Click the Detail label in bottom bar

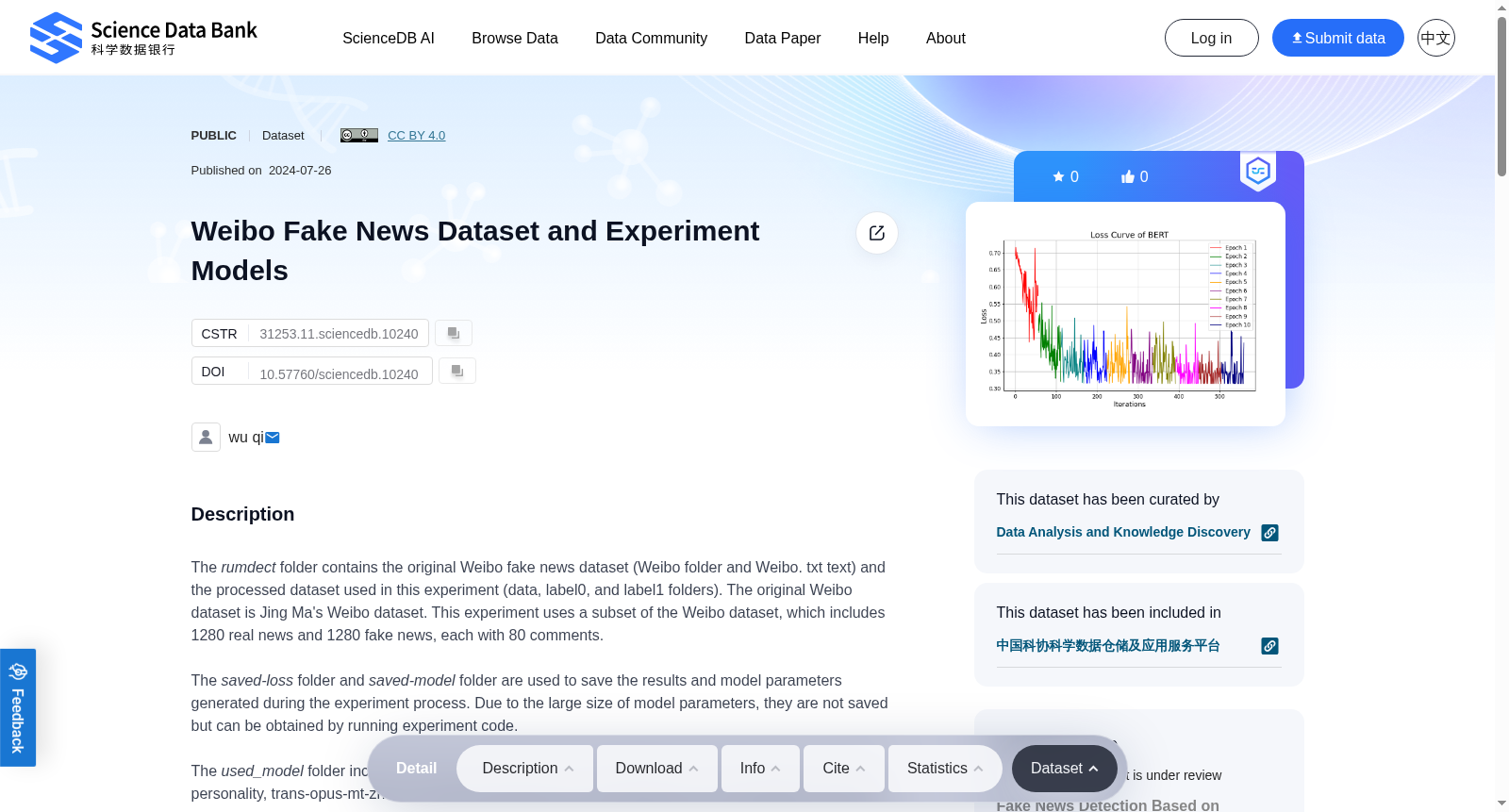(x=417, y=769)
